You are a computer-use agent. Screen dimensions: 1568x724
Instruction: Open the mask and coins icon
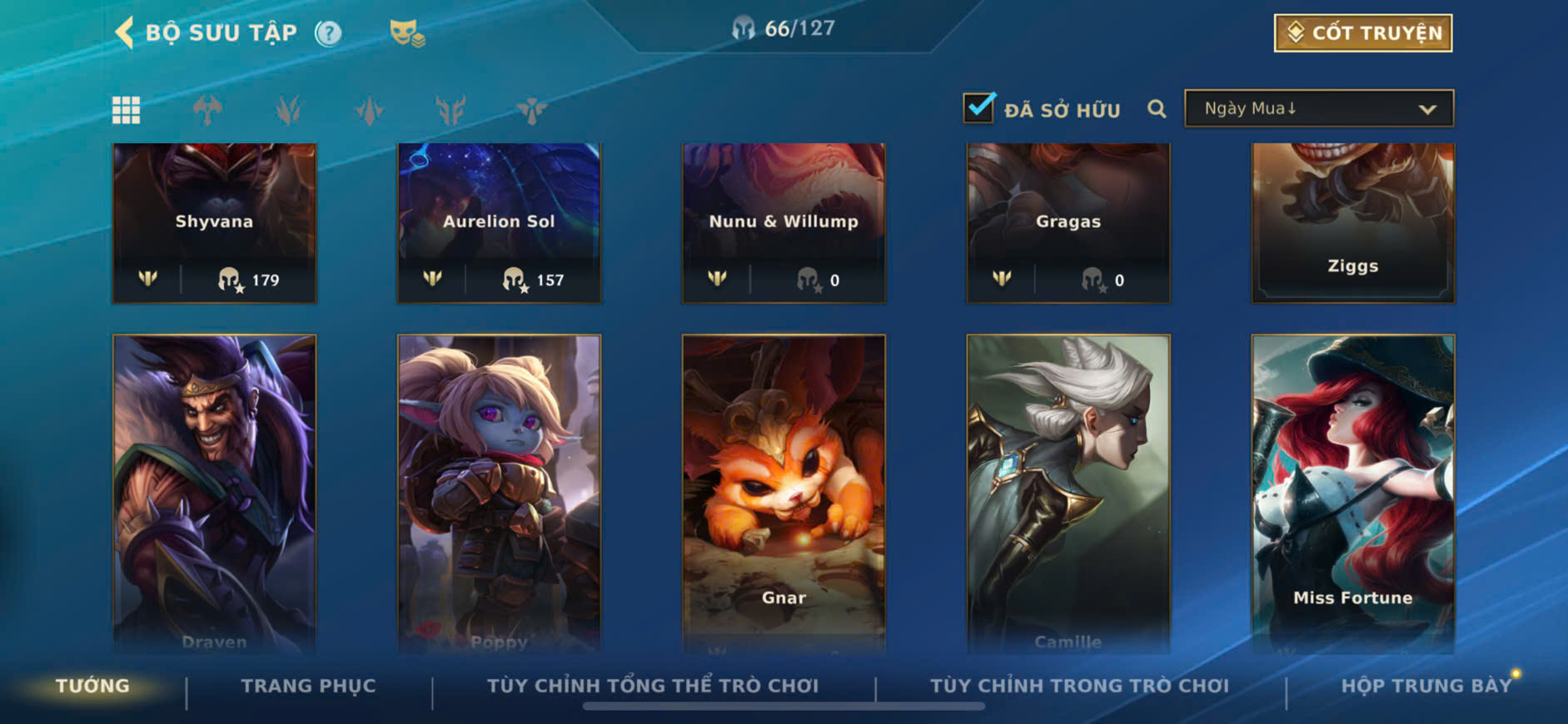pos(407,33)
